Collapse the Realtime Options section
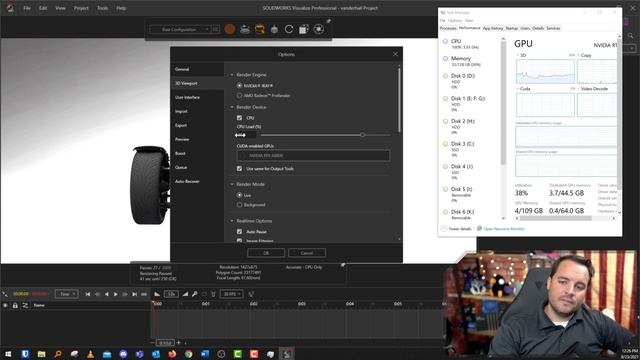Image resolution: width=640 pixels, height=360 pixels. click(232, 221)
